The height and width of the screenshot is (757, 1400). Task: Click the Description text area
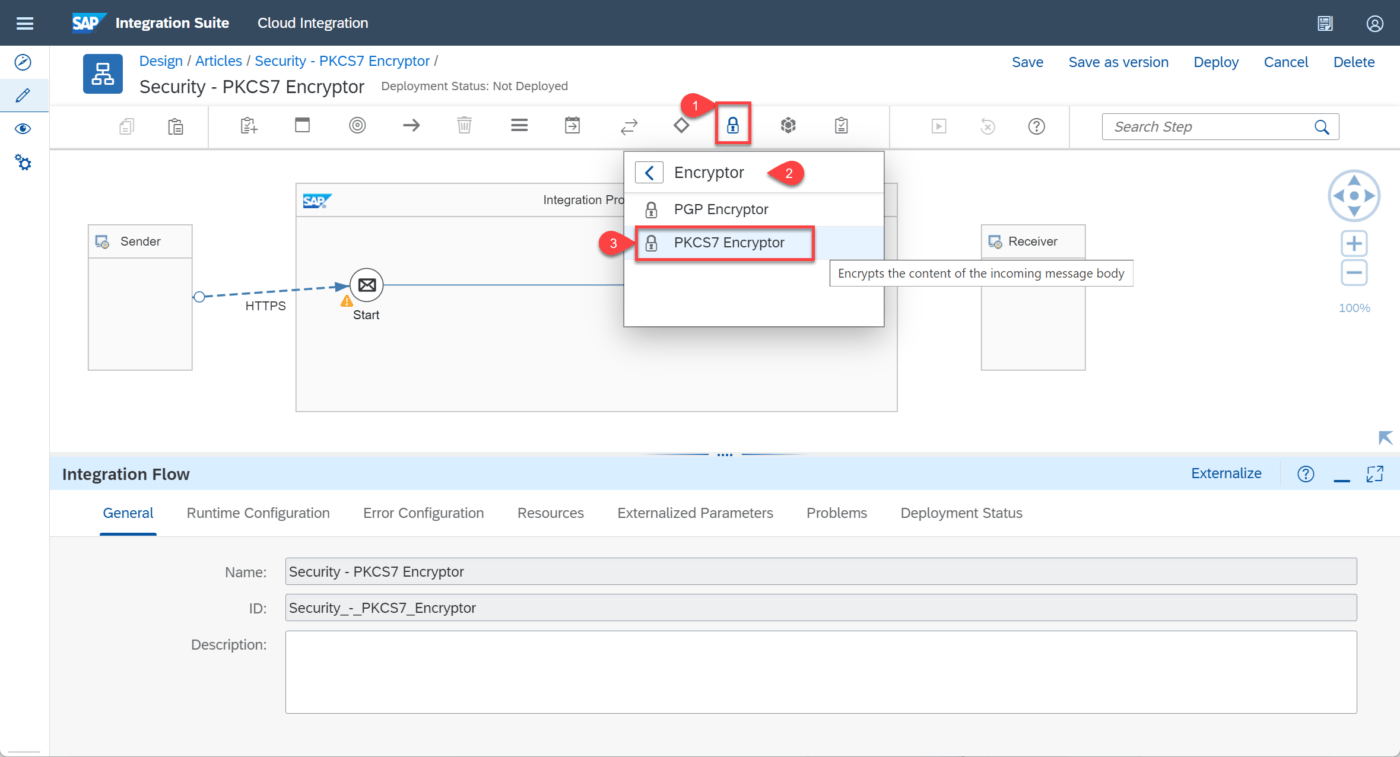point(821,671)
